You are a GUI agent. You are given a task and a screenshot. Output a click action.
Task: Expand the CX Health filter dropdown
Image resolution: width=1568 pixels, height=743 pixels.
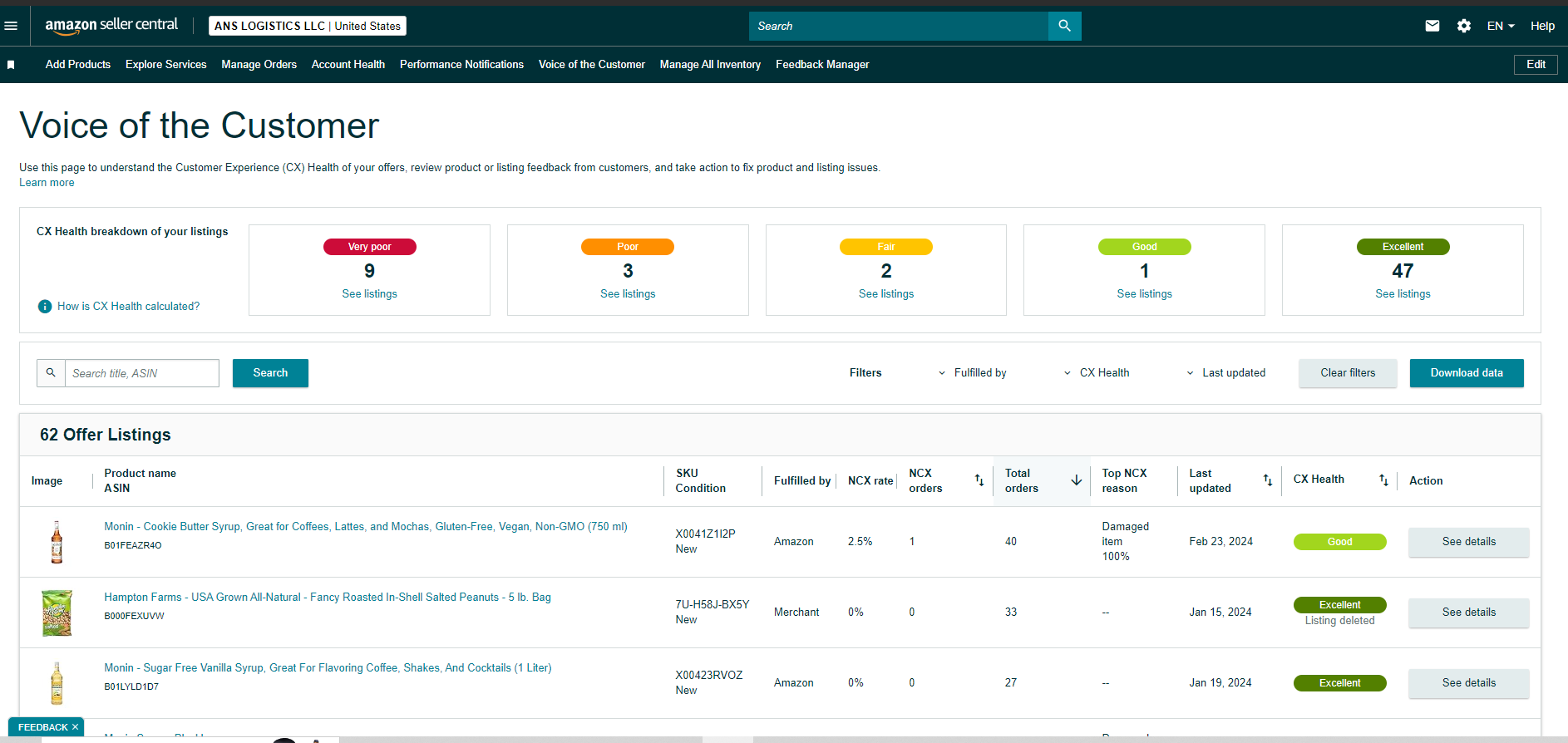[x=1097, y=373]
